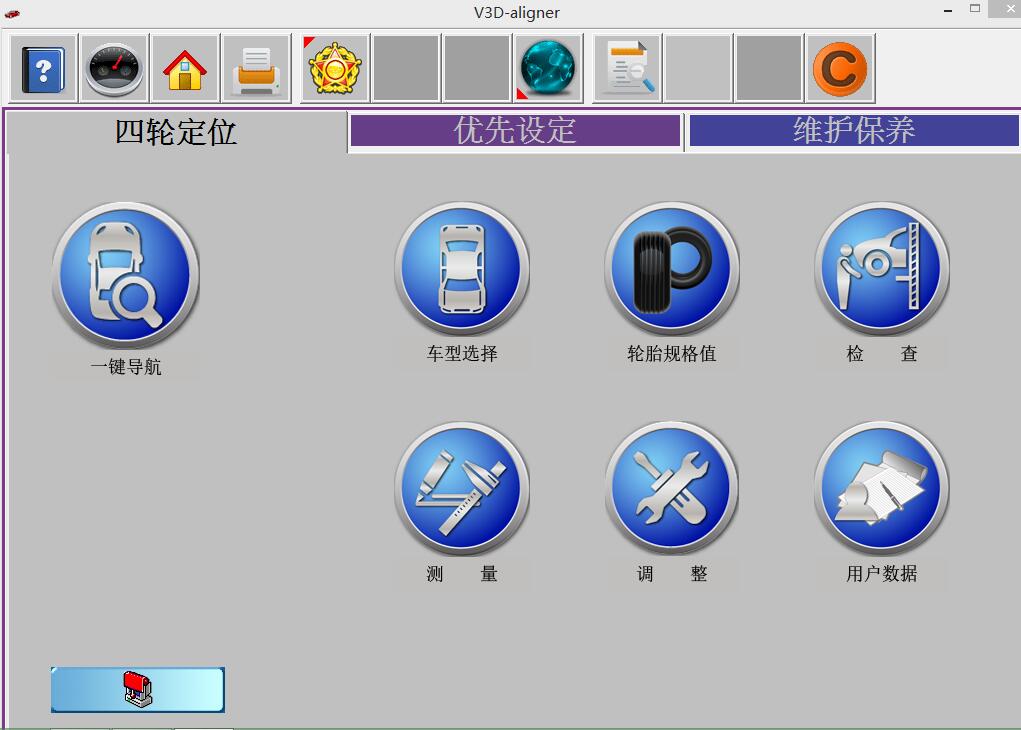
Task: Go to home via house icon
Action: (185, 69)
